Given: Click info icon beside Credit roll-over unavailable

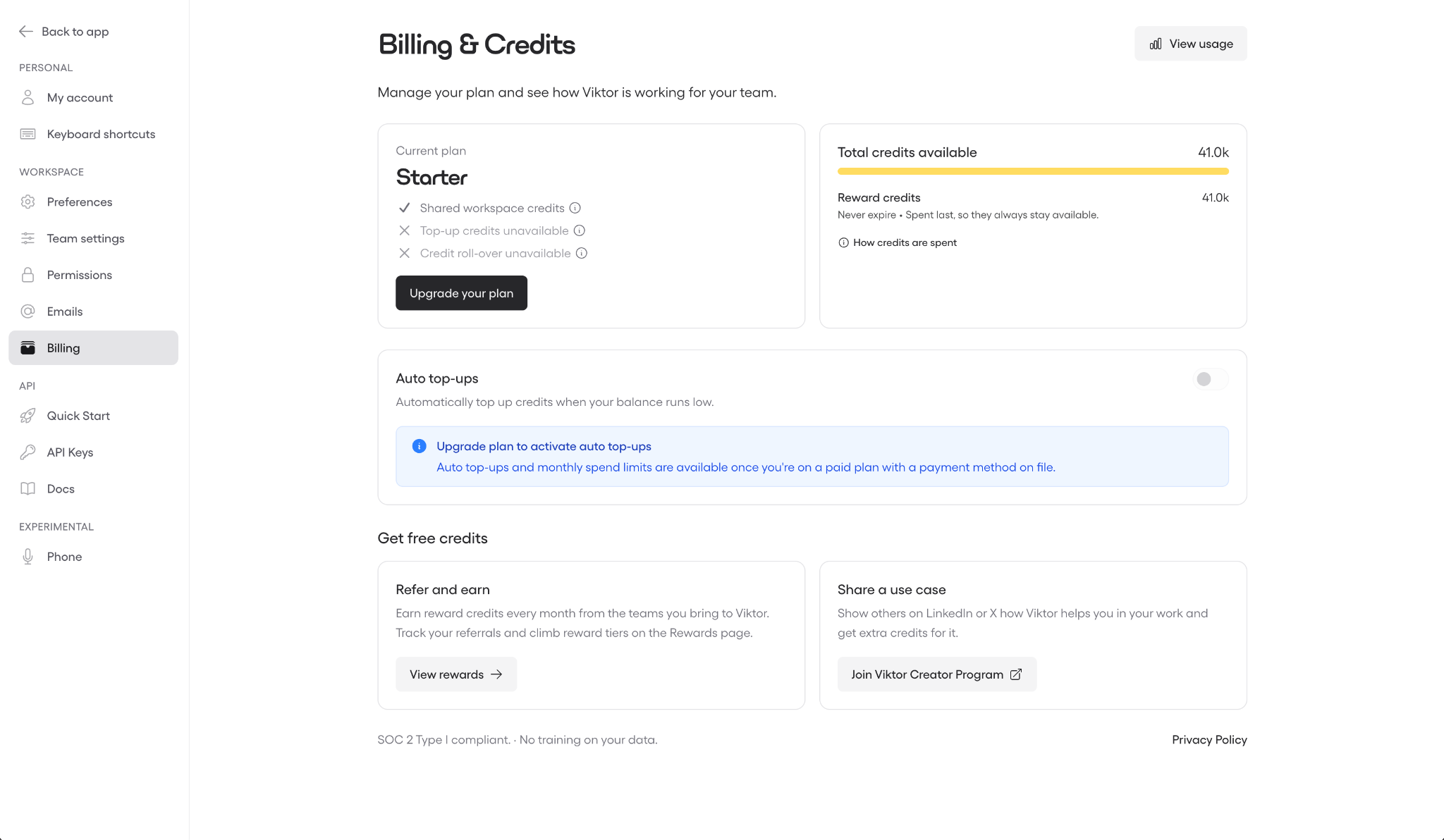Looking at the screenshot, I should pos(582,253).
